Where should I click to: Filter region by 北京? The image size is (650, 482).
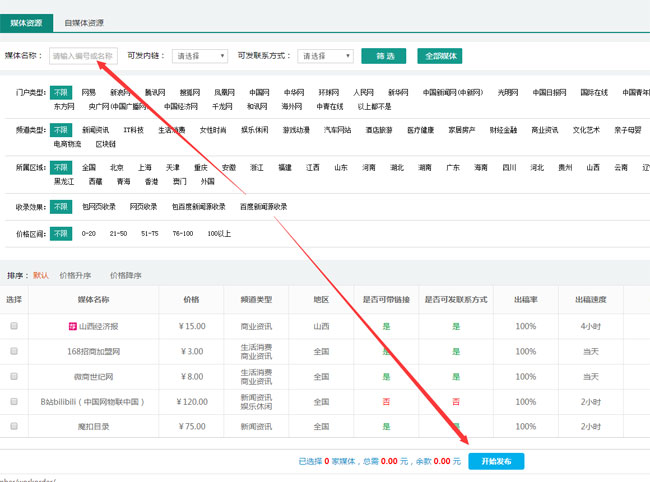pyautogui.click(x=117, y=168)
